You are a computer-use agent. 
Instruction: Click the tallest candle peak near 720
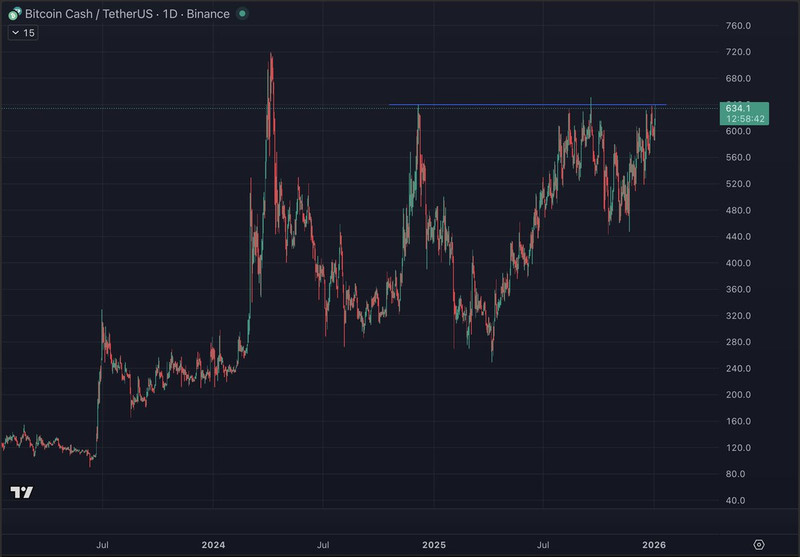[270, 55]
